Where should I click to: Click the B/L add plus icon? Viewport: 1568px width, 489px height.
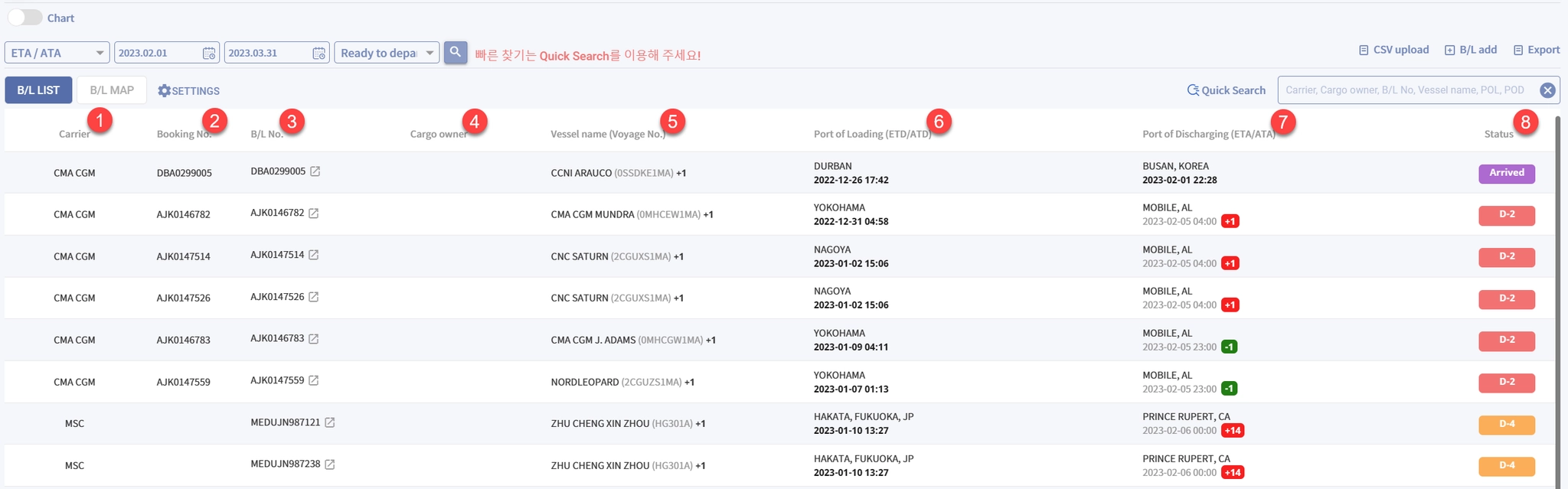1449,50
